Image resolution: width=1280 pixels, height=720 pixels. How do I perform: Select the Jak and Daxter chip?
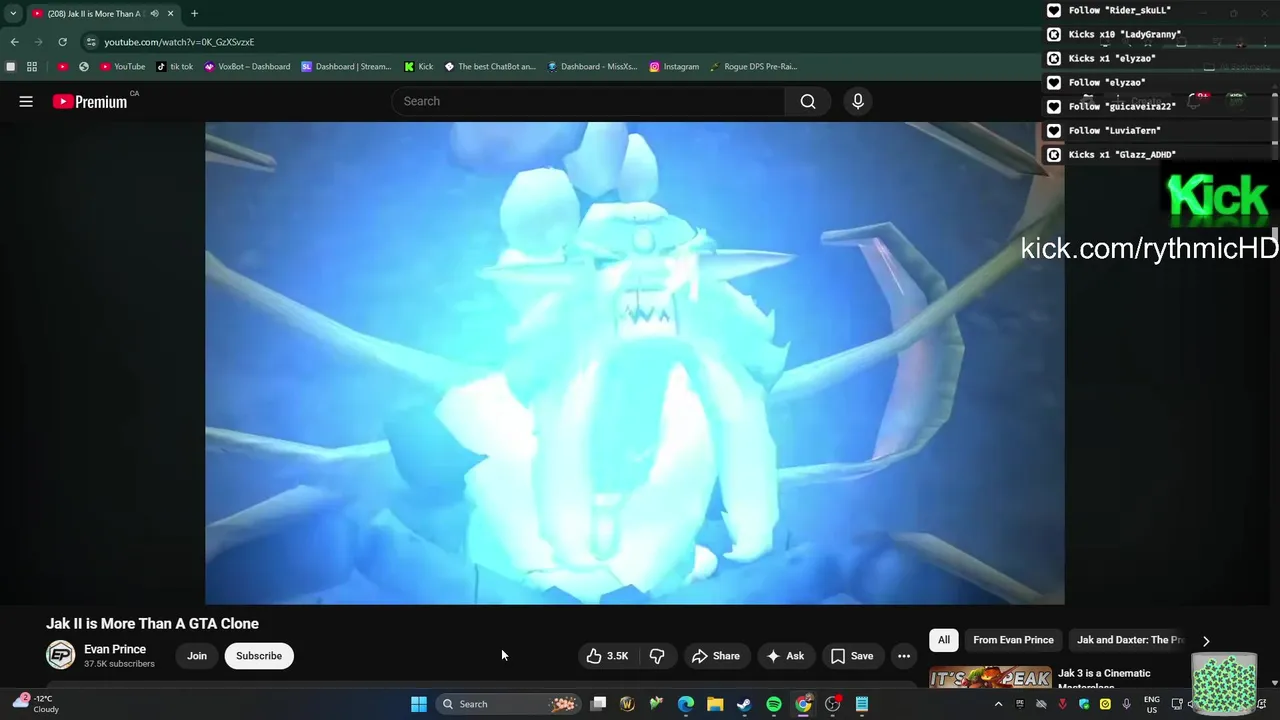click(x=1130, y=640)
